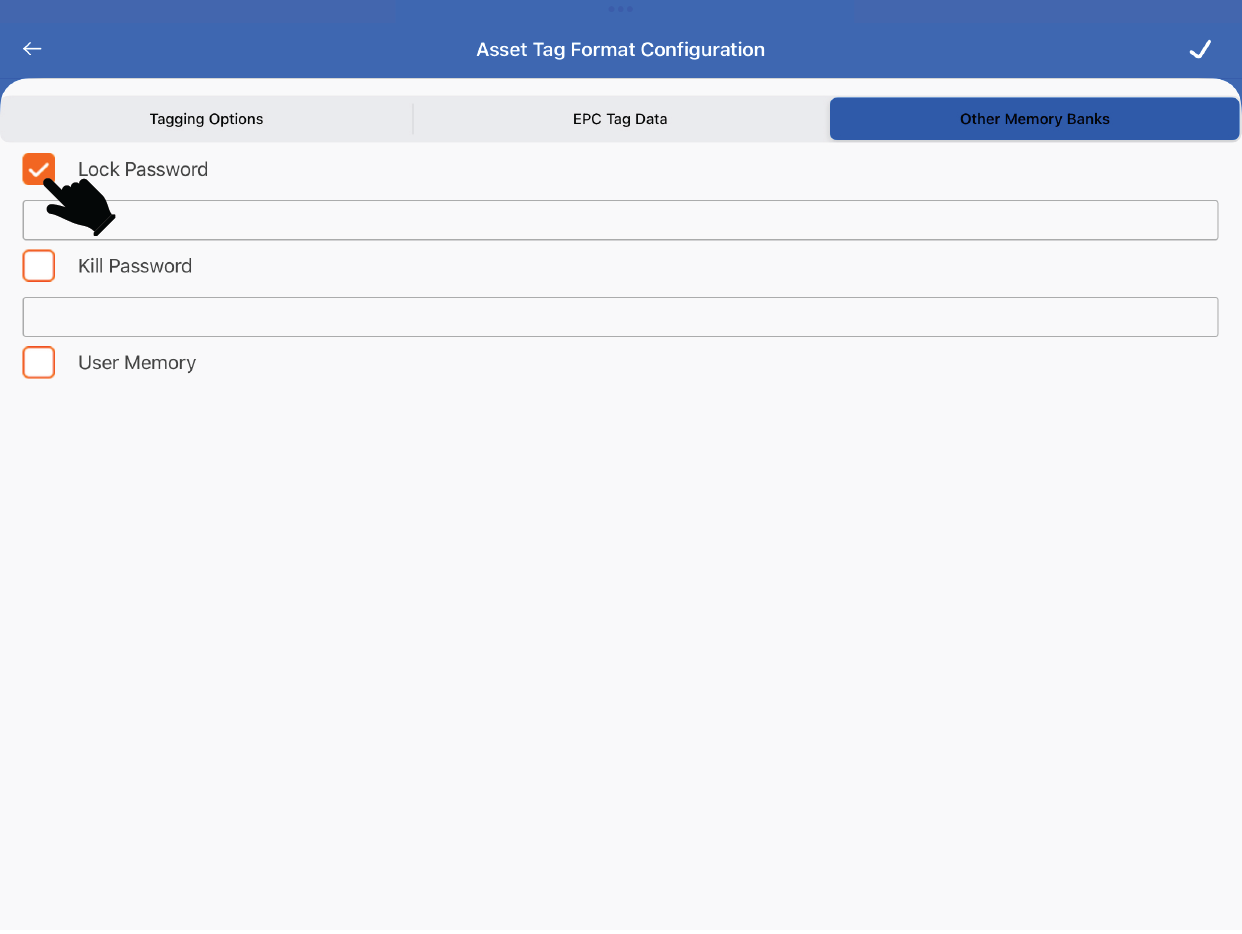1242x934 pixels.
Task: Tap the Lock Password label text
Action: point(143,170)
